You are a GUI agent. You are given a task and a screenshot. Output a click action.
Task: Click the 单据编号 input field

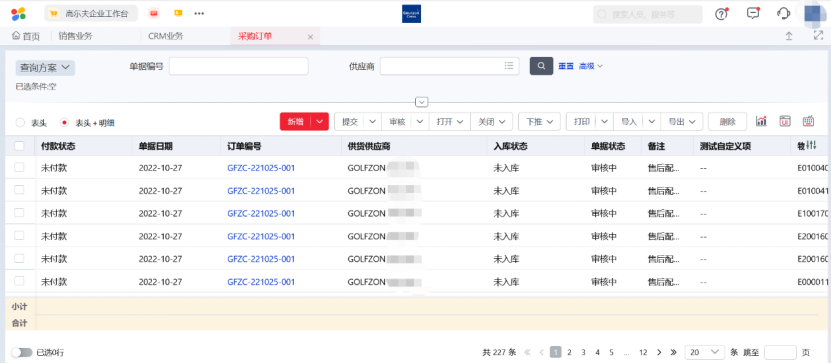[x=238, y=66]
